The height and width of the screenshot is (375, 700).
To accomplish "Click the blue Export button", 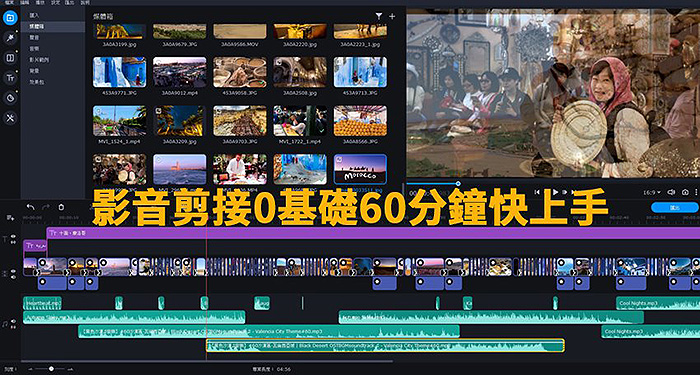I will point(674,208).
